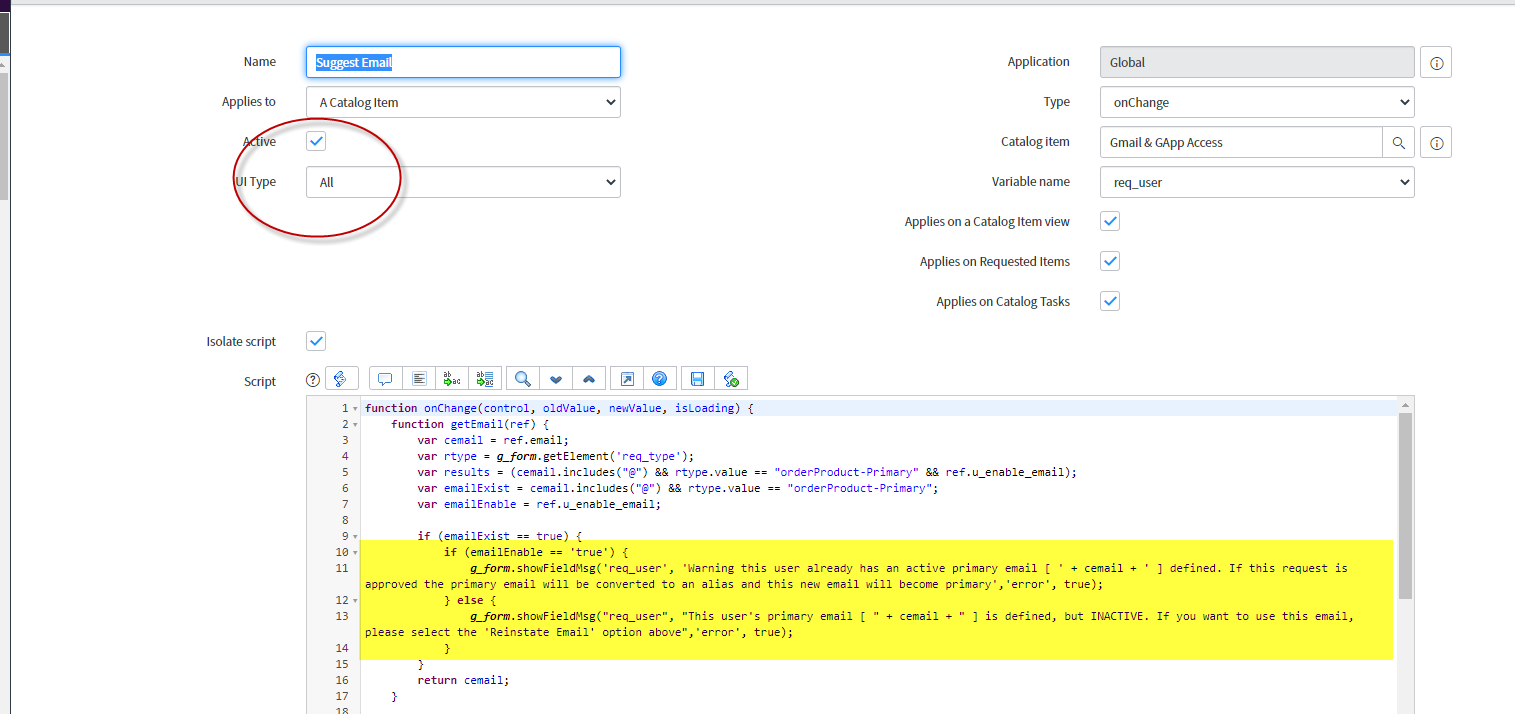Toggle full screen script editor icon
This screenshot has height=714, width=1515.
pos(626,379)
